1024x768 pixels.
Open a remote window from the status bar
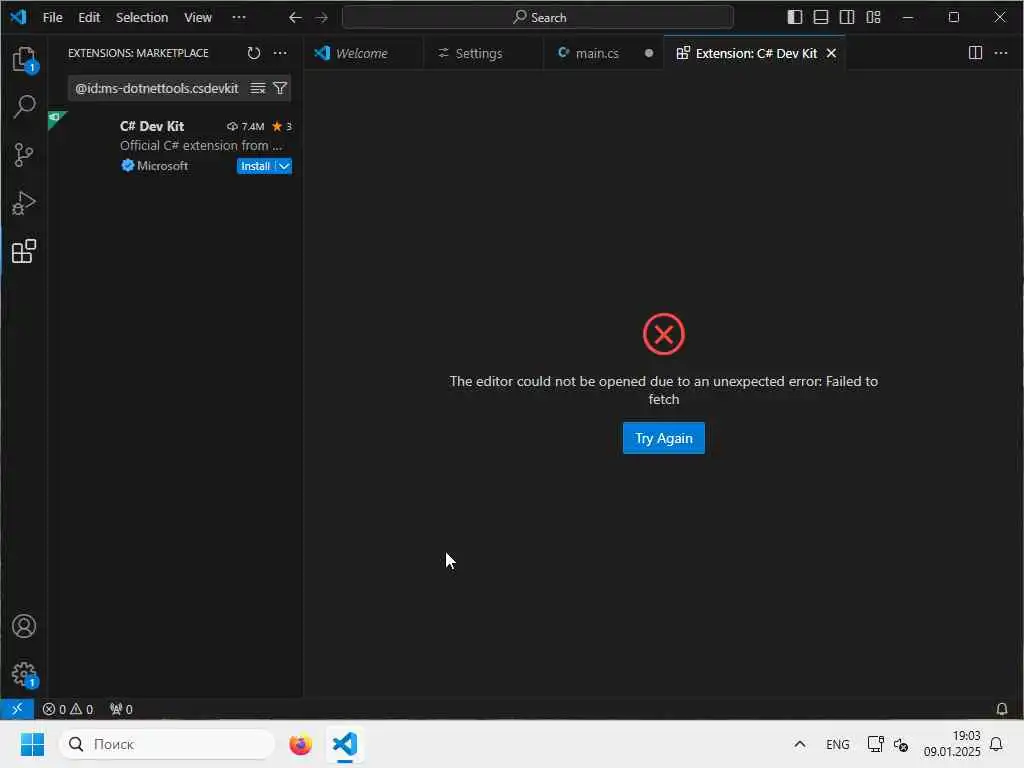17,709
